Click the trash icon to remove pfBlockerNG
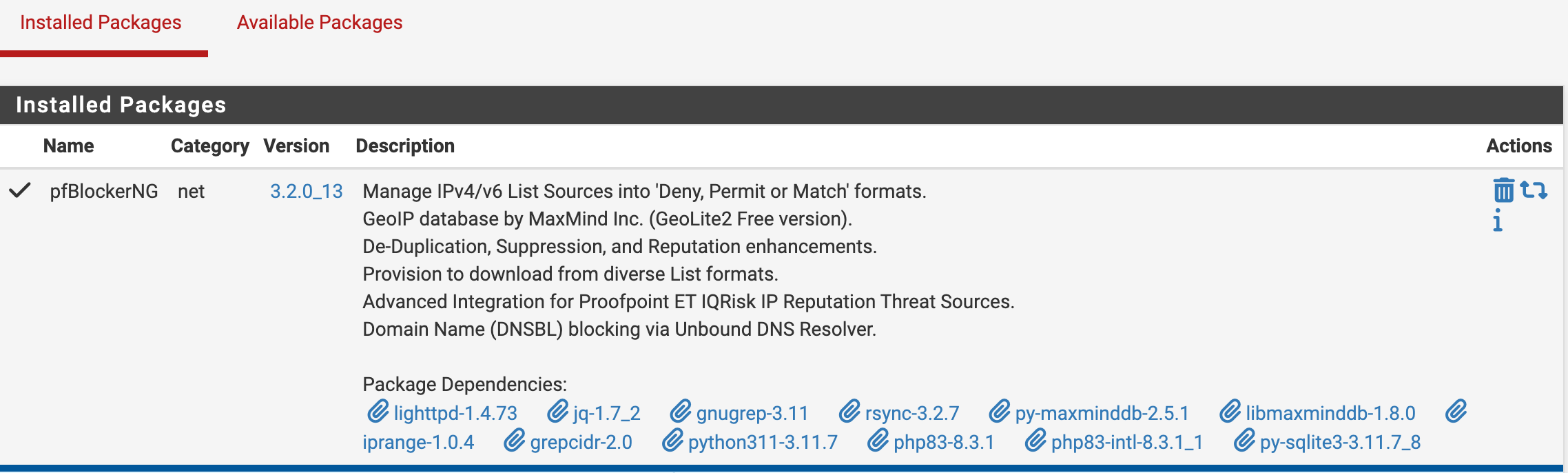Screen dimensions: 1568x473 pyautogui.click(x=1503, y=190)
